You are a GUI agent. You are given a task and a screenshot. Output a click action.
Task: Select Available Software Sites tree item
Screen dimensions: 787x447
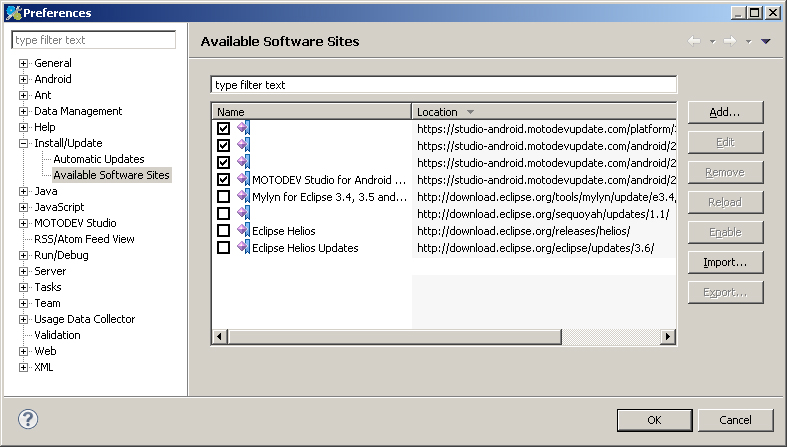(x=111, y=175)
